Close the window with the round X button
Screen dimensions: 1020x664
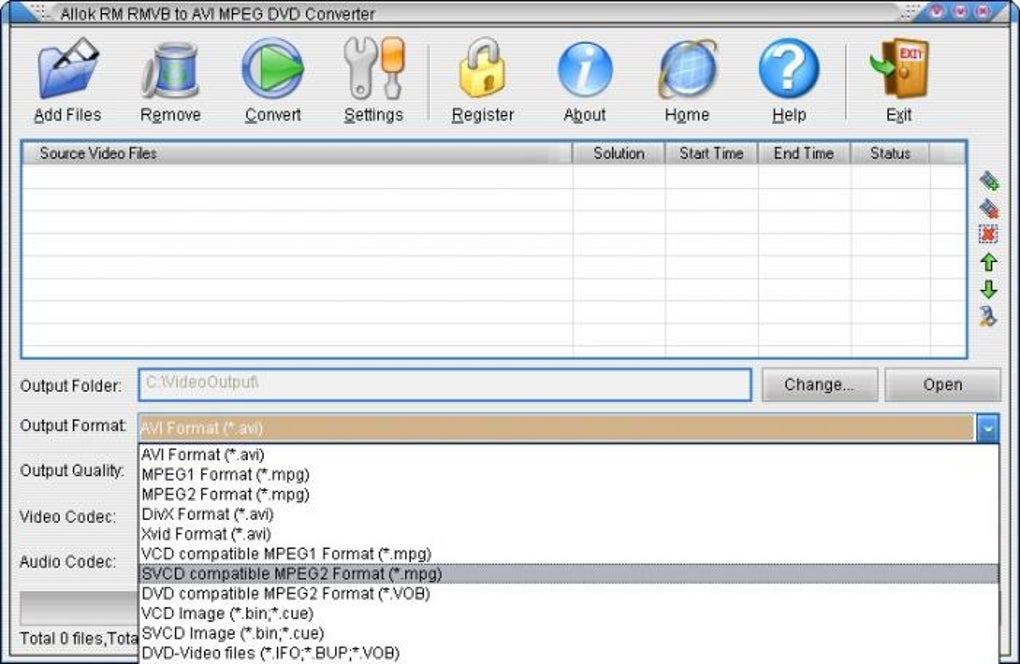pyautogui.click(x=983, y=11)
